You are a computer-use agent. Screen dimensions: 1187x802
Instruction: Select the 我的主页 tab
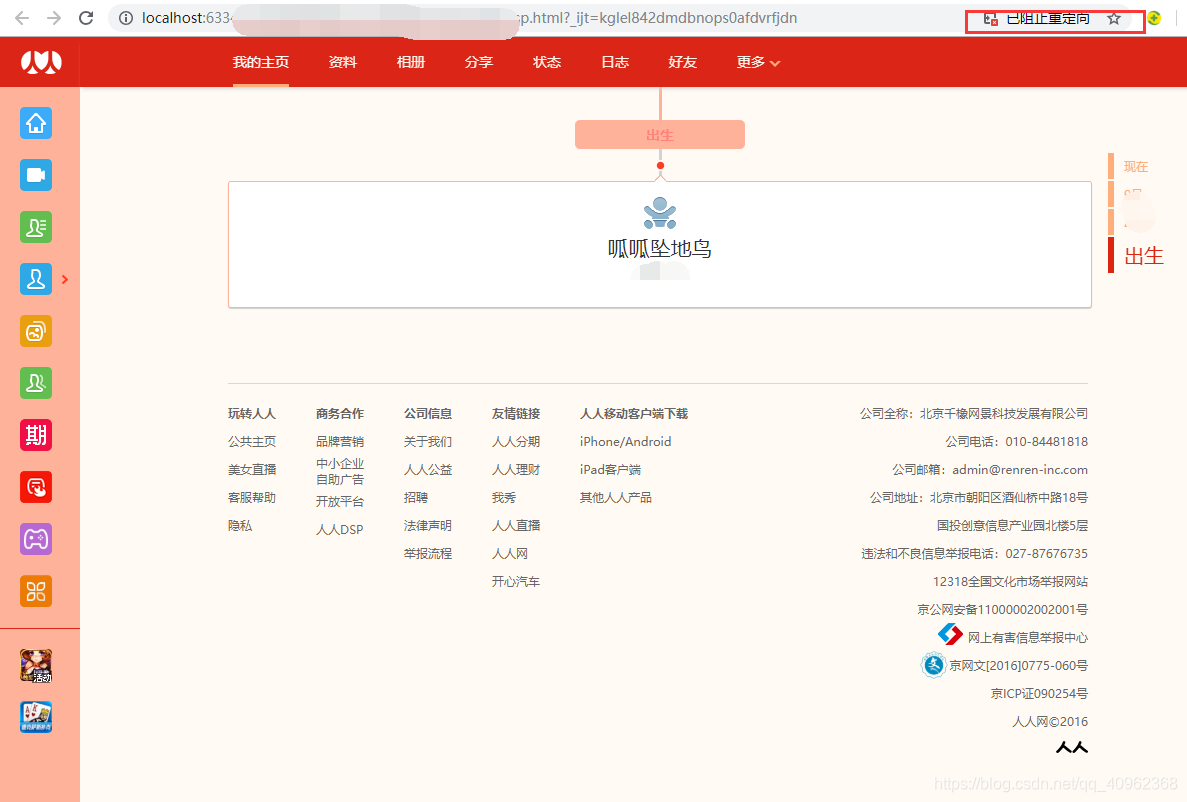coord(260,62)
